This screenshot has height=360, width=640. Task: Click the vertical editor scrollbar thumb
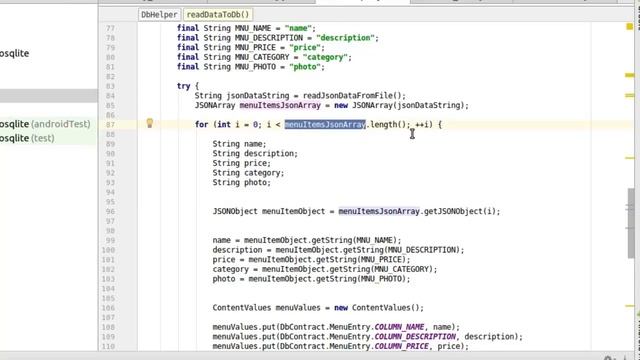[631, 223]
